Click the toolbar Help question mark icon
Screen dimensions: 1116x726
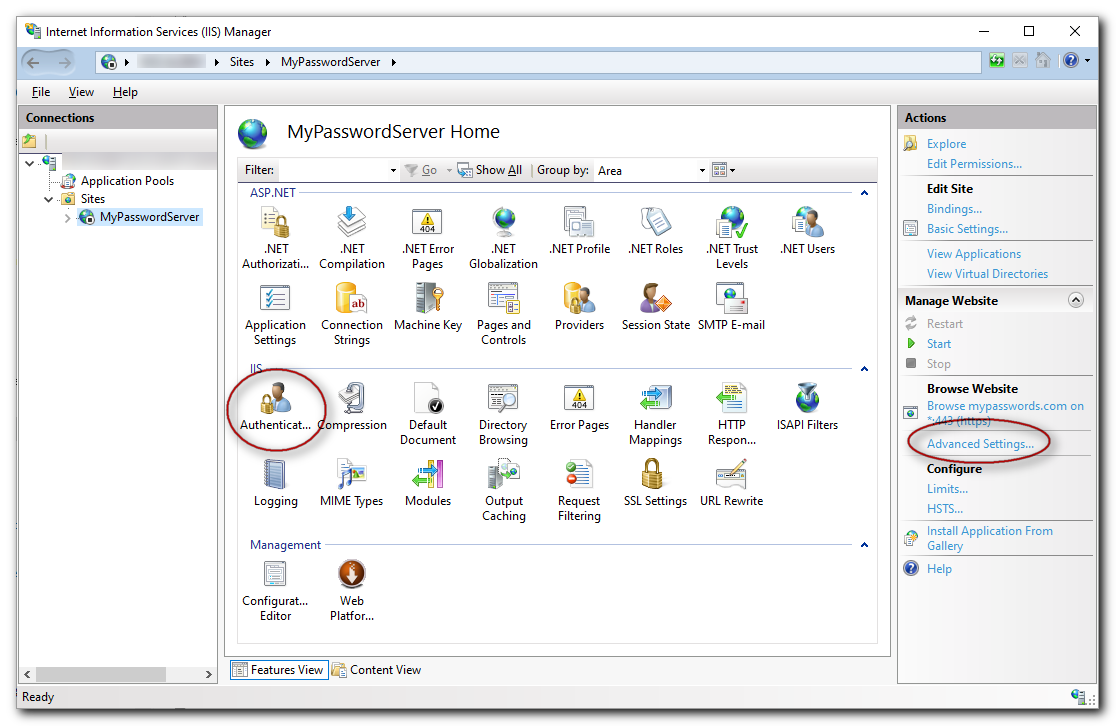click(x=1070, y=60)
